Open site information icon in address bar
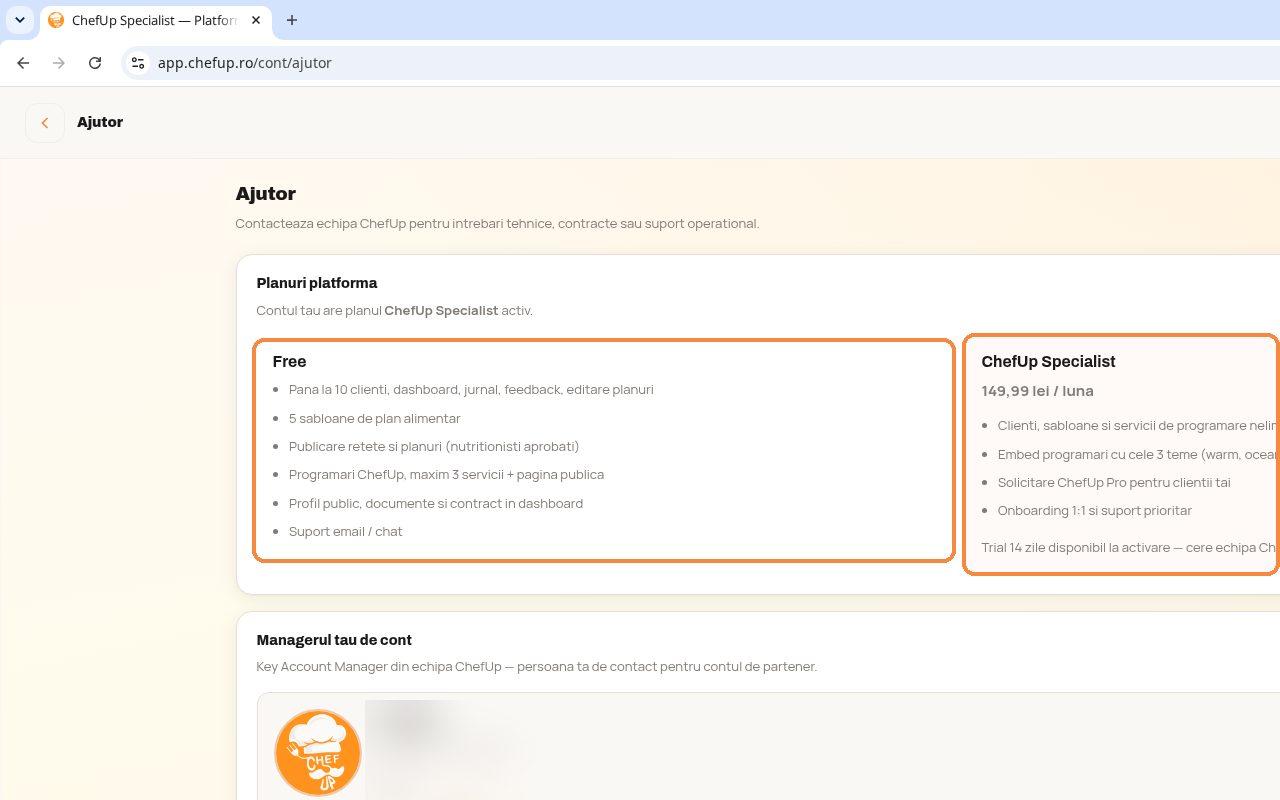The width and height of the screenshot is (1280, 800). [x=138, y=63]
